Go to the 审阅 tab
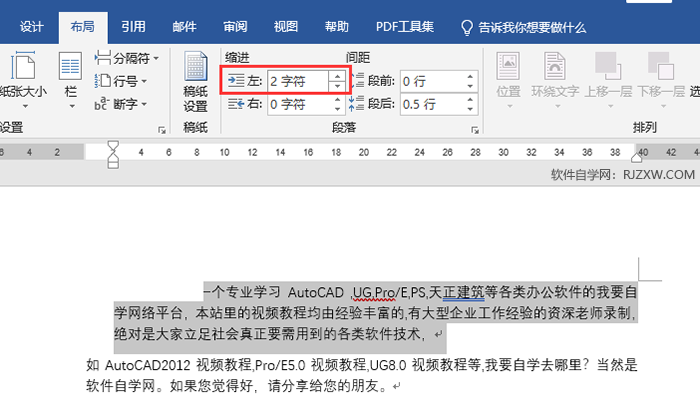This screenshot has width=700, height=419. (x=235, y=27)
